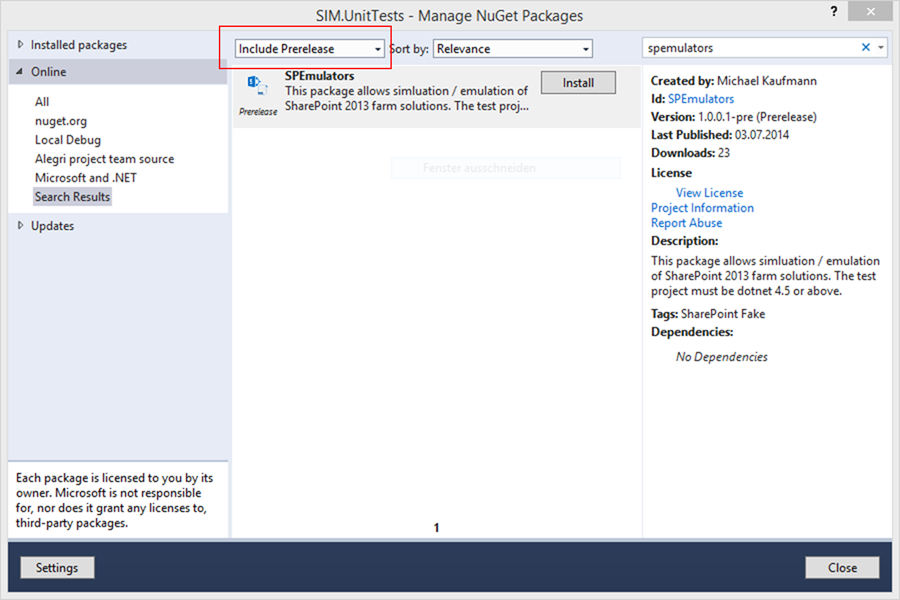The width and height of the screenshot is (900, 600).
Task: Open the Include Prerelease dropdown
Action: tap(310, 49)
